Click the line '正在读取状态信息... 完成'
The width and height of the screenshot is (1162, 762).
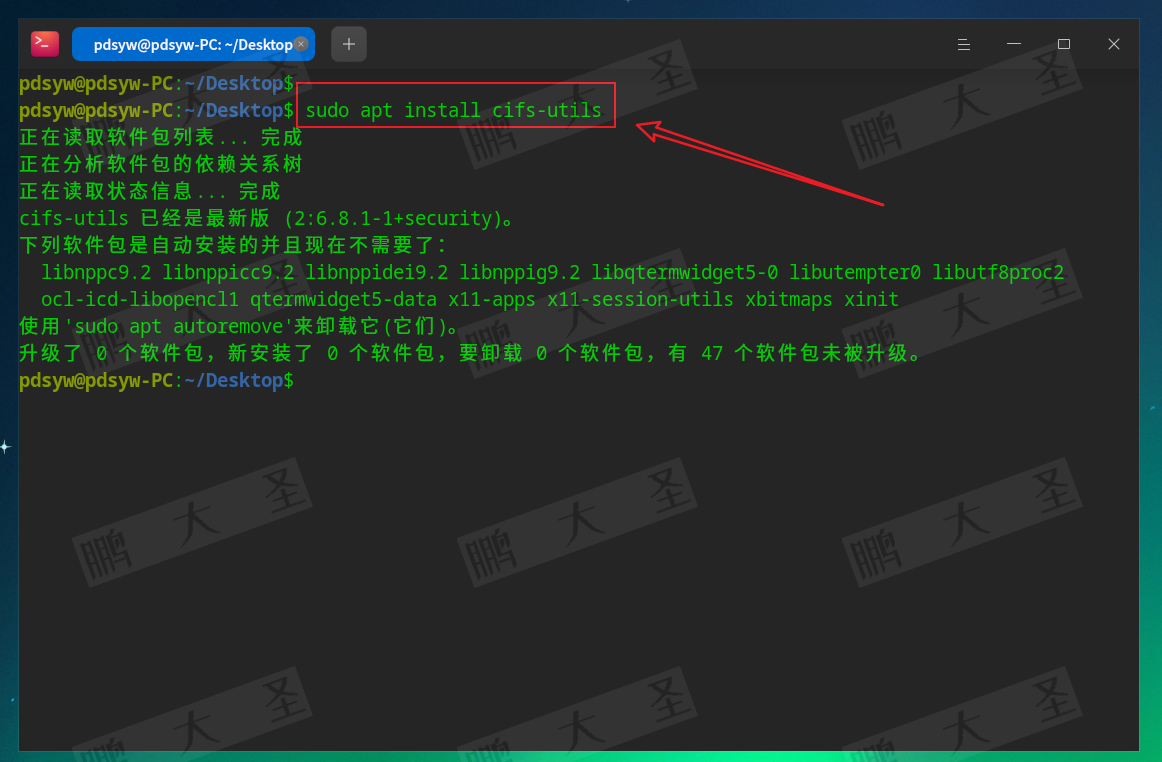click(150, 191)
